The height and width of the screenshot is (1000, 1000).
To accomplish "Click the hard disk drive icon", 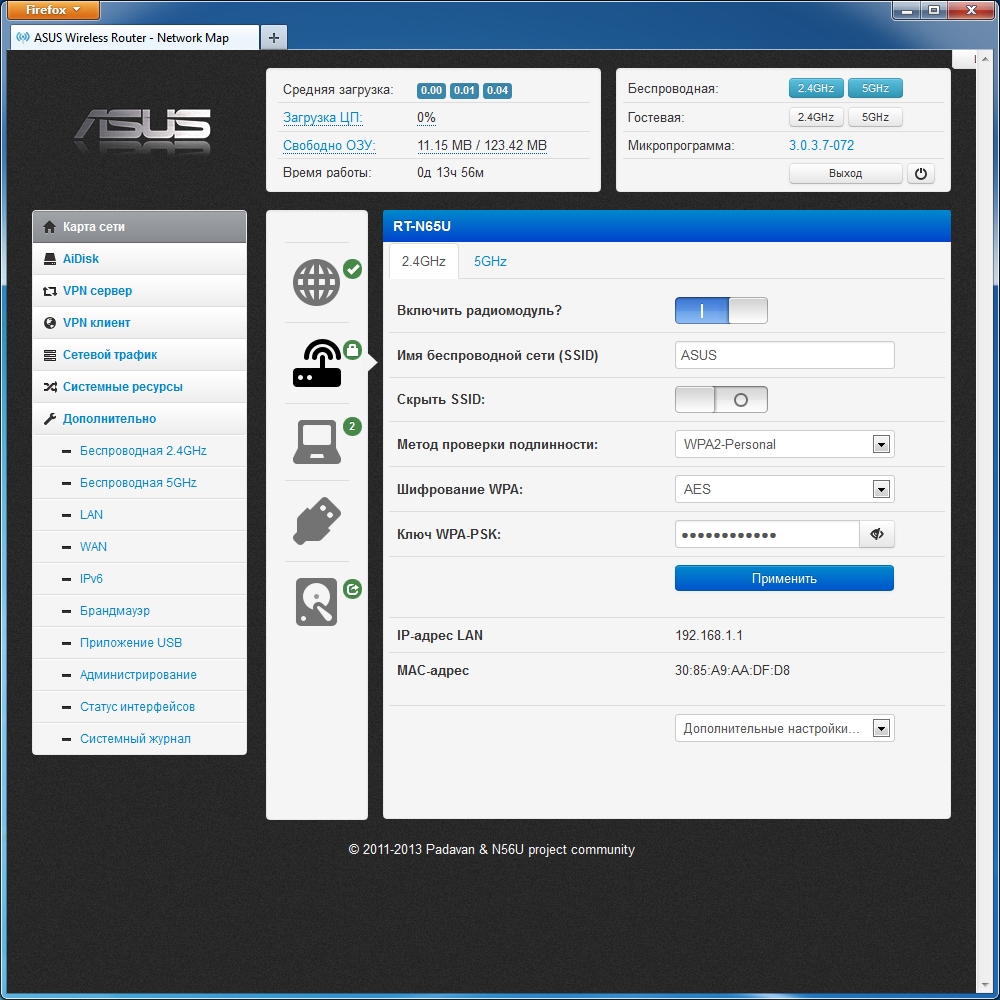I will coord(316,601).
